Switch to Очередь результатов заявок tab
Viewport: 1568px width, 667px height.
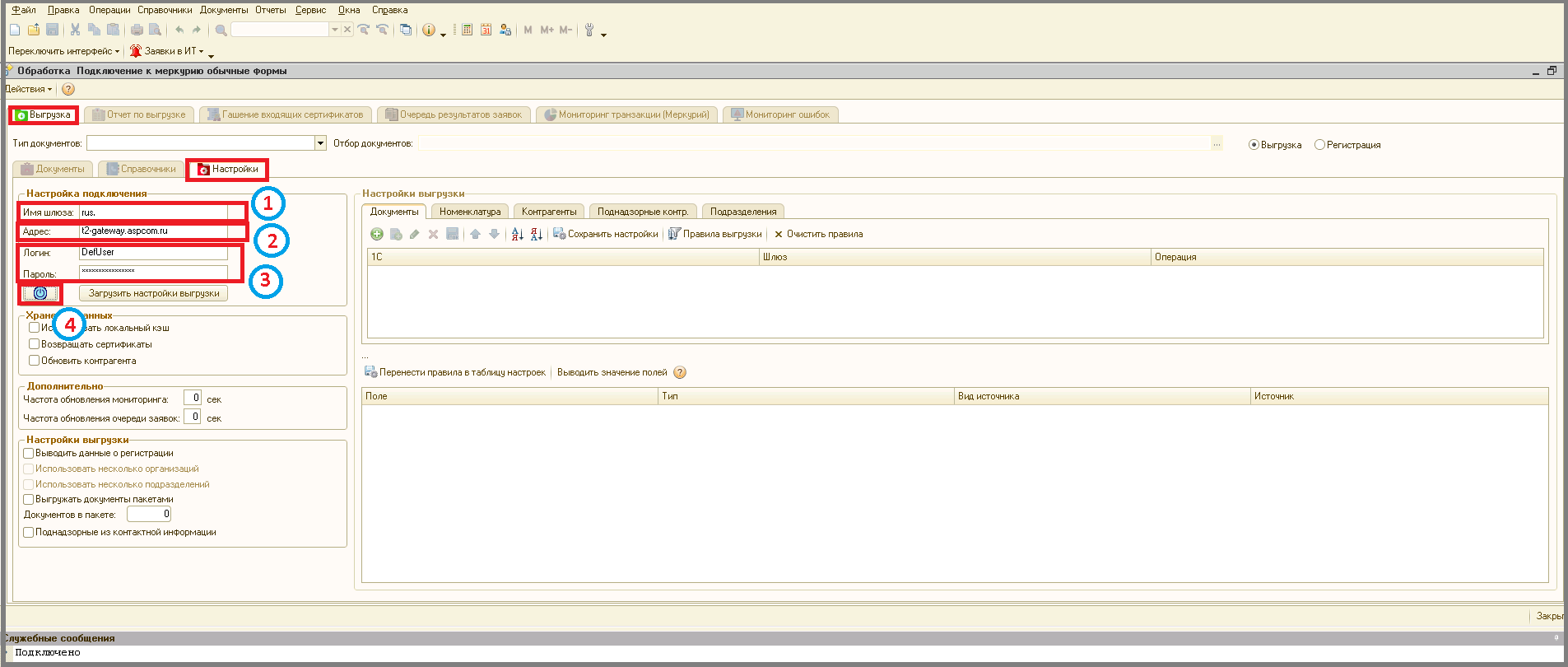click(x=454, y=114)
